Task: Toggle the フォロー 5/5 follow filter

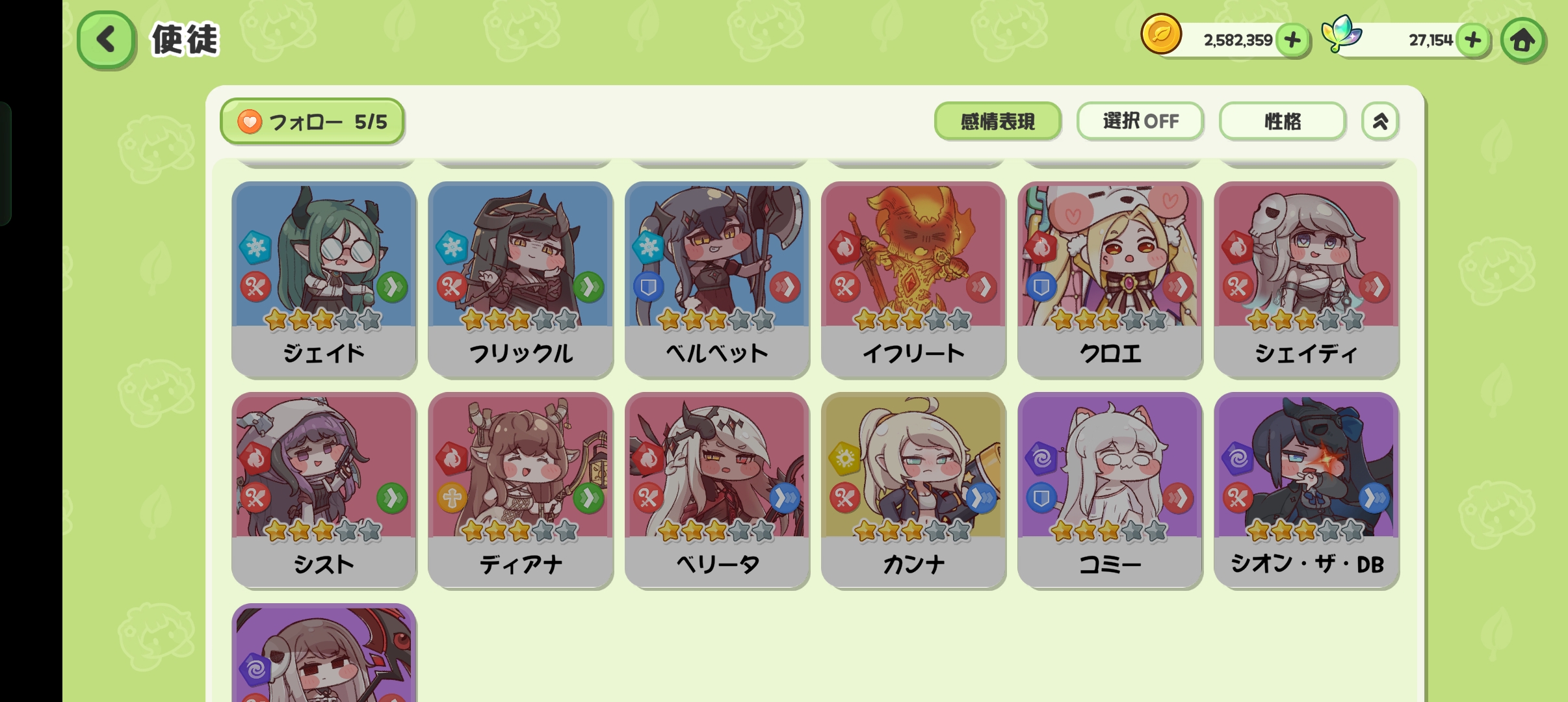Action: coord(312,122)
